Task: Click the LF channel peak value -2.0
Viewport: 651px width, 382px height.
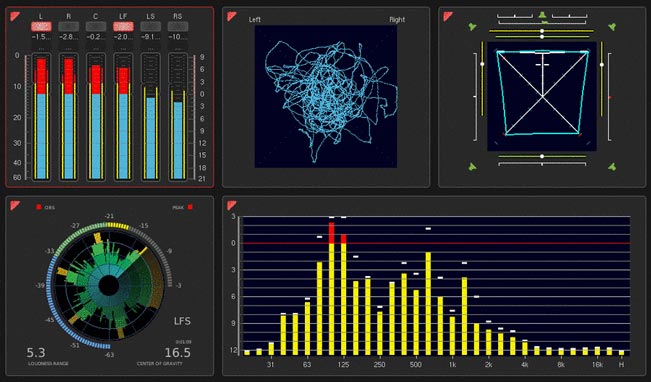Action: [x=123, y=37]
